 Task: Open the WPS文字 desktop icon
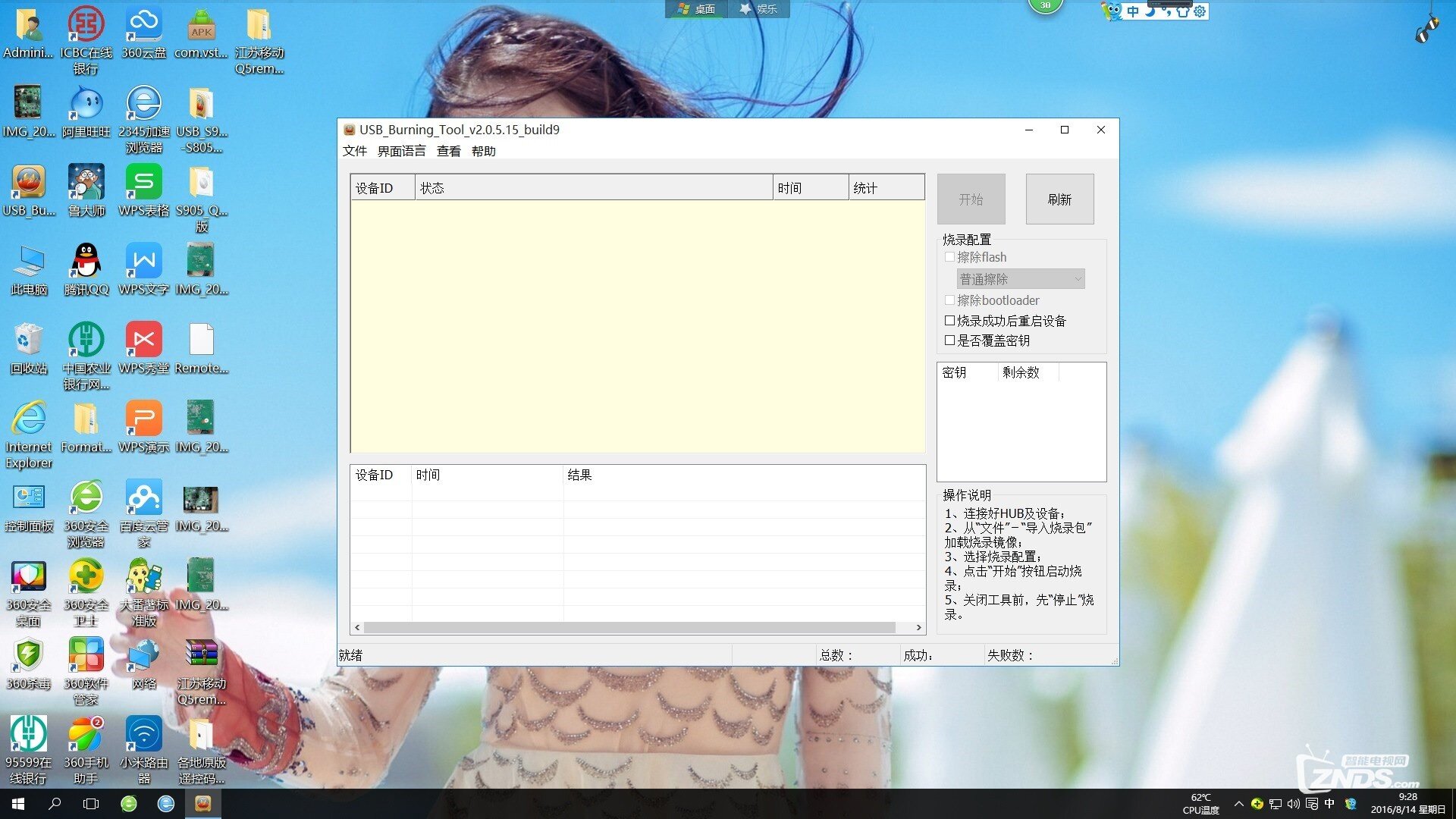(x=143, y=269)
